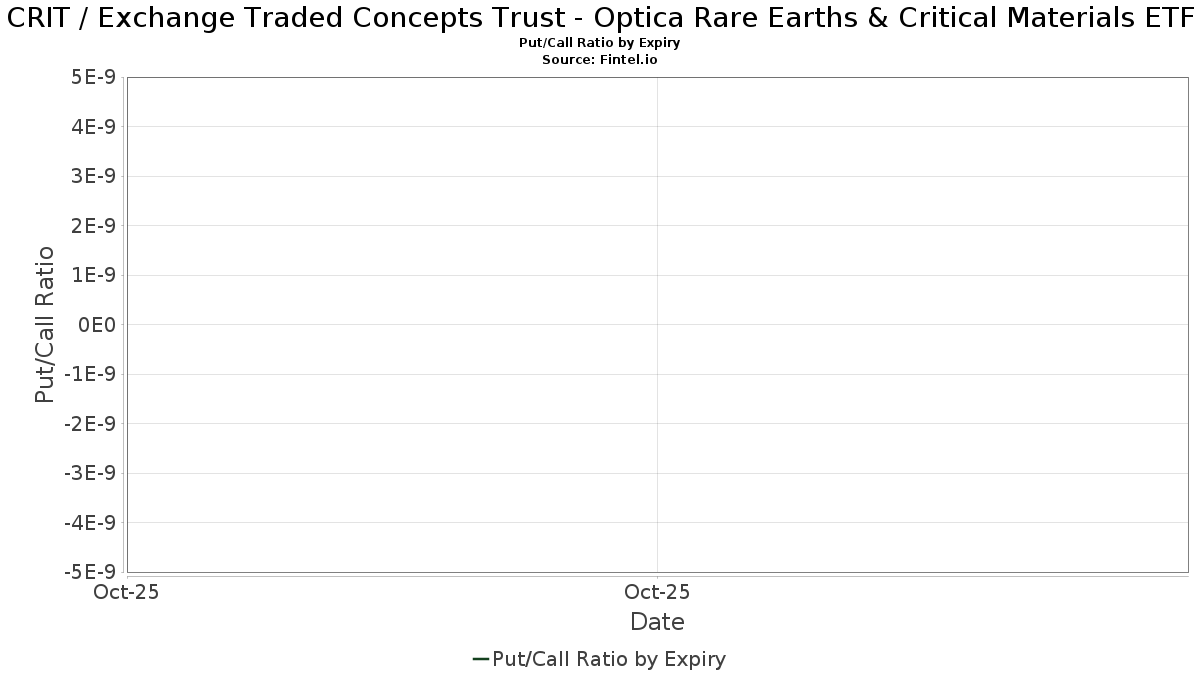Click the -5E-9 y-axis label
The width and height of the screenshot is (1200, 675).
pyautogui.click(x=91, y=573)
